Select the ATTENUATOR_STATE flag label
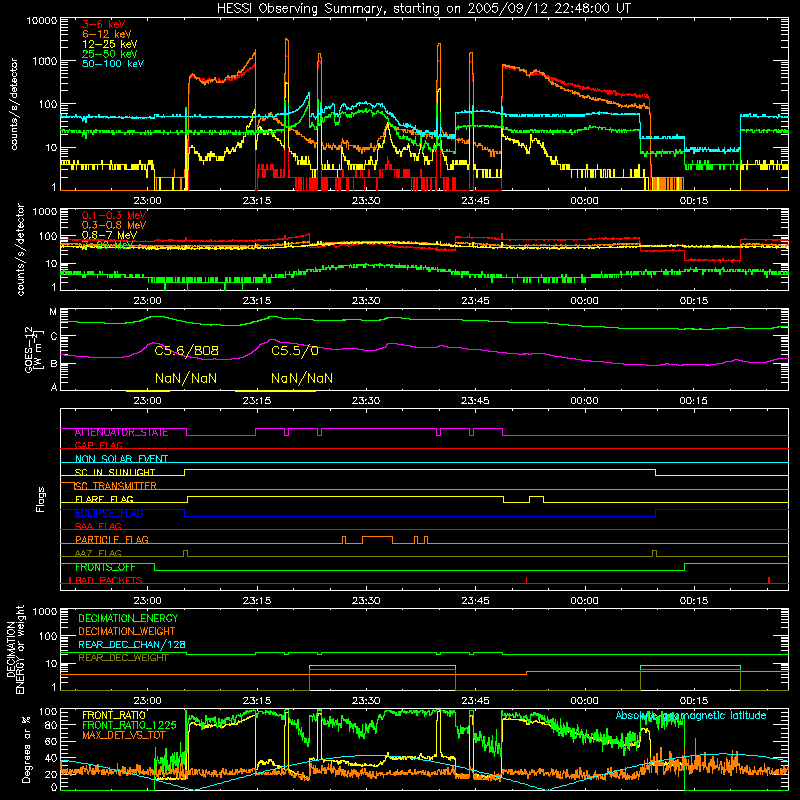Image resolution: width=800 pixels, height=800 pixels. point(121,433)
